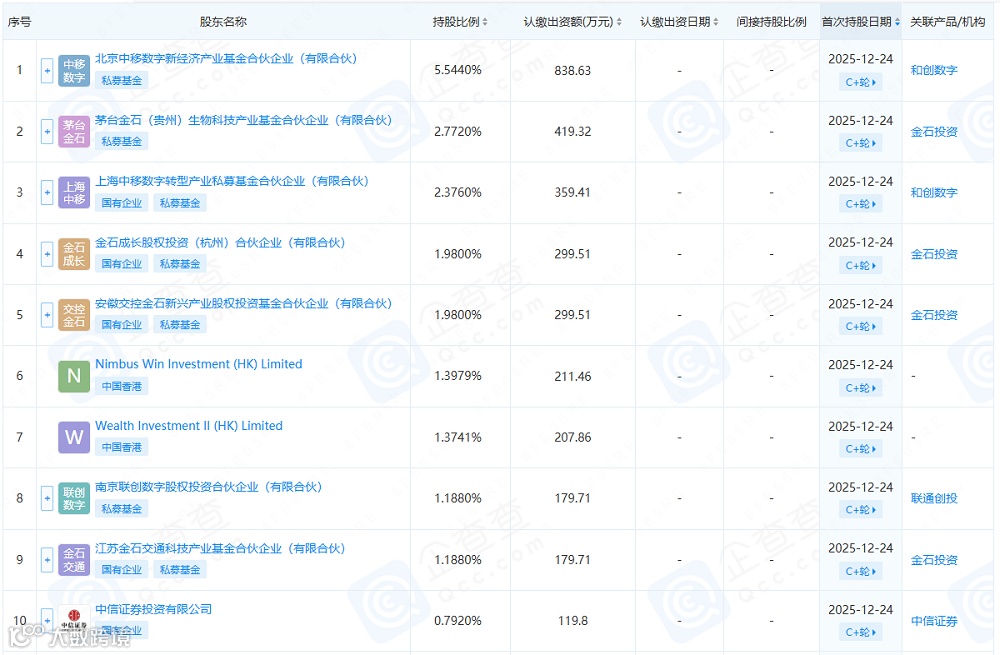Viewport: 1000px width, 655px height.
Task: Open 金石投资 link in row 2
Action: coord(934,131)
